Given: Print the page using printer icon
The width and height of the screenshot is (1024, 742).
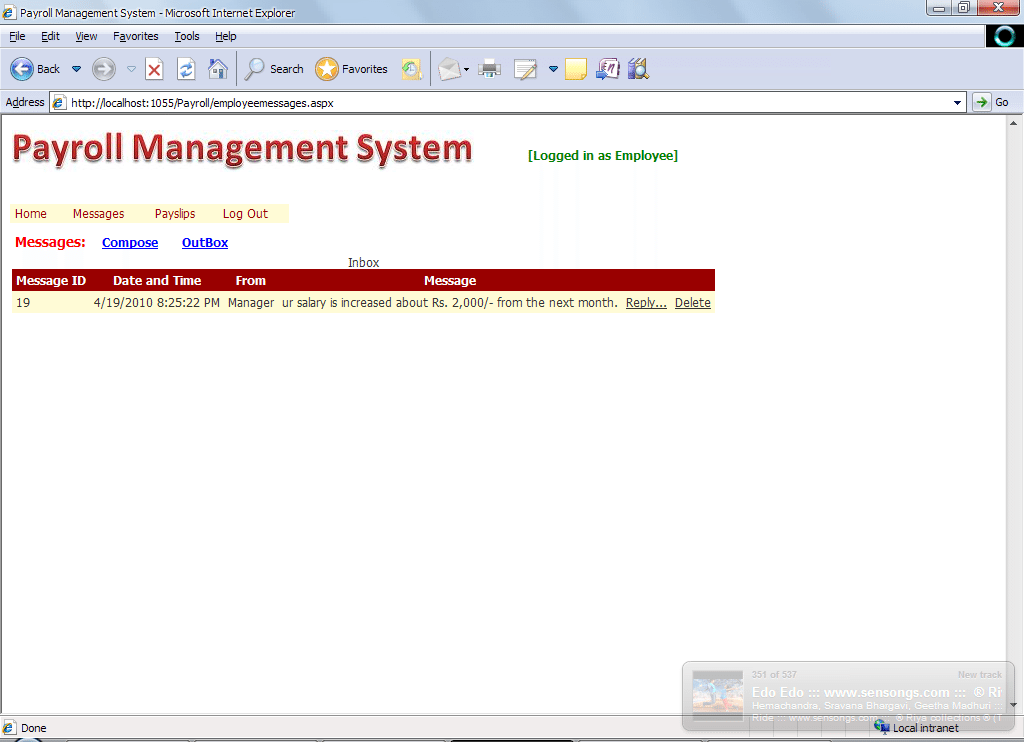Looking at the screenshot, I should click(x=489, y=69).
